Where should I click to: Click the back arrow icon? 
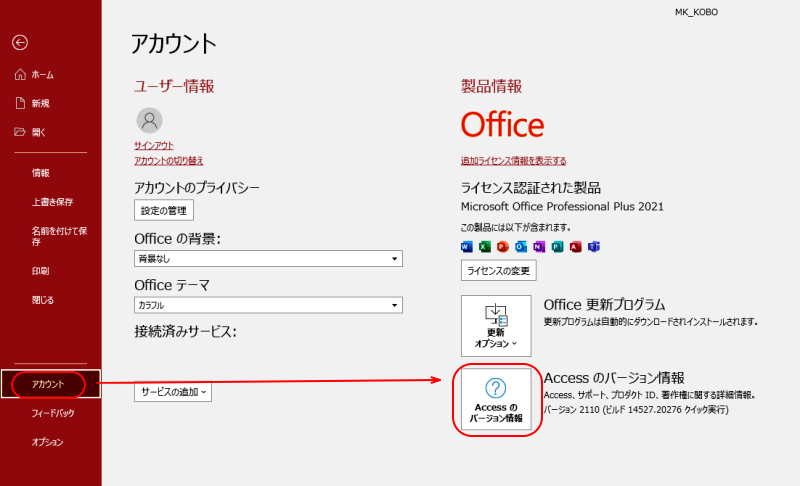20,42
